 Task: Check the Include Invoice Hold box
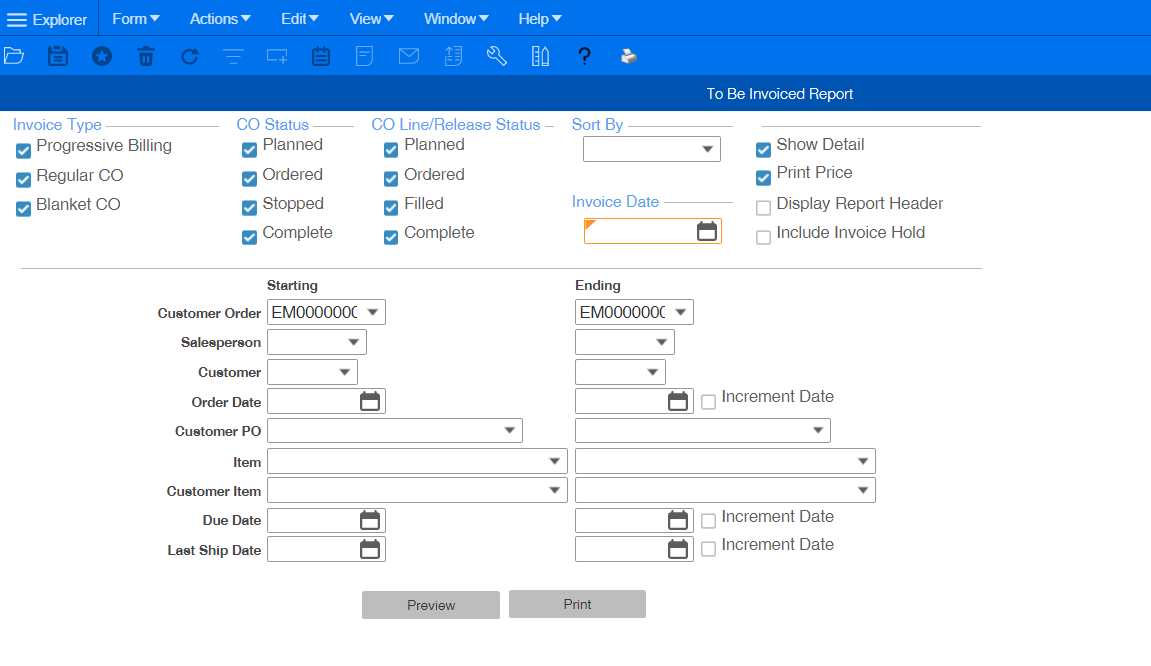click(764, 237)
